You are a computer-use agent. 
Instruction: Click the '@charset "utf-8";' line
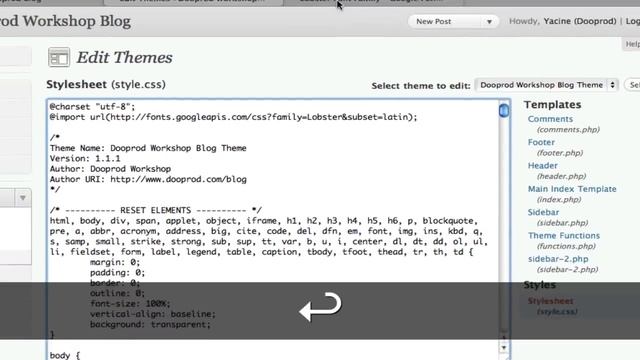(92, 107)
